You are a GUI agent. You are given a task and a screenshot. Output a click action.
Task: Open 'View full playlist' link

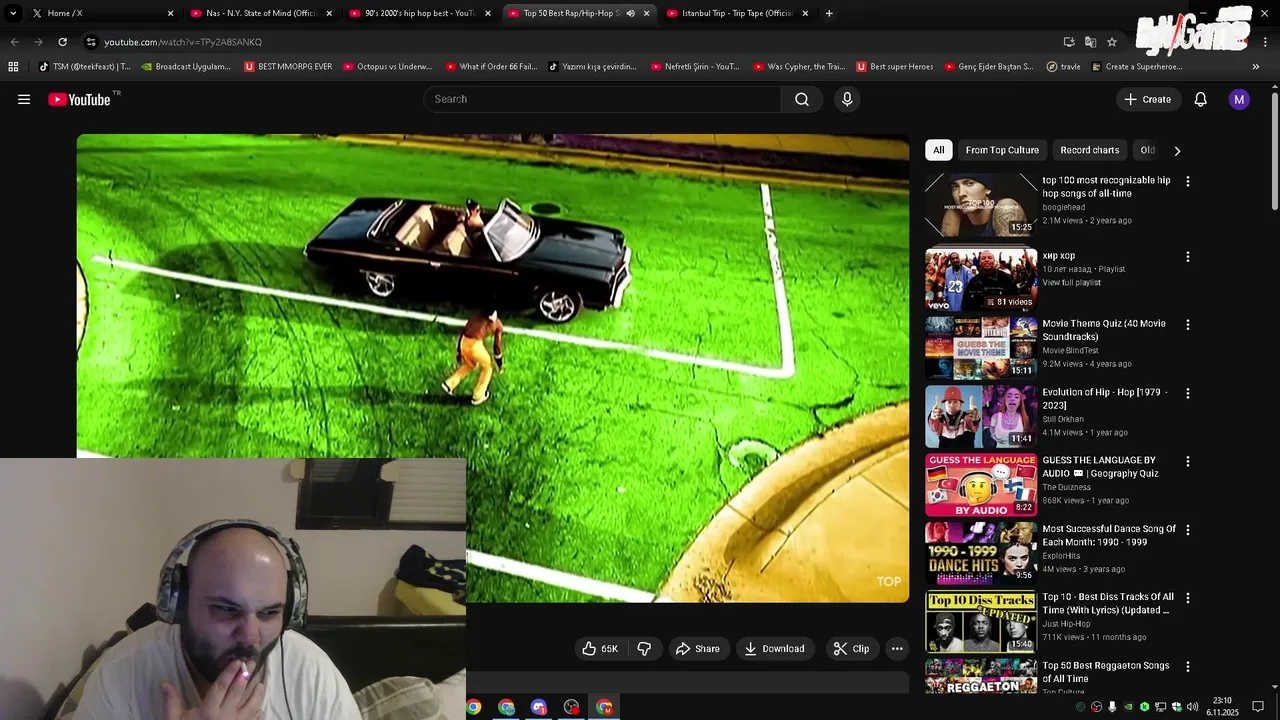coord(1071,283)
